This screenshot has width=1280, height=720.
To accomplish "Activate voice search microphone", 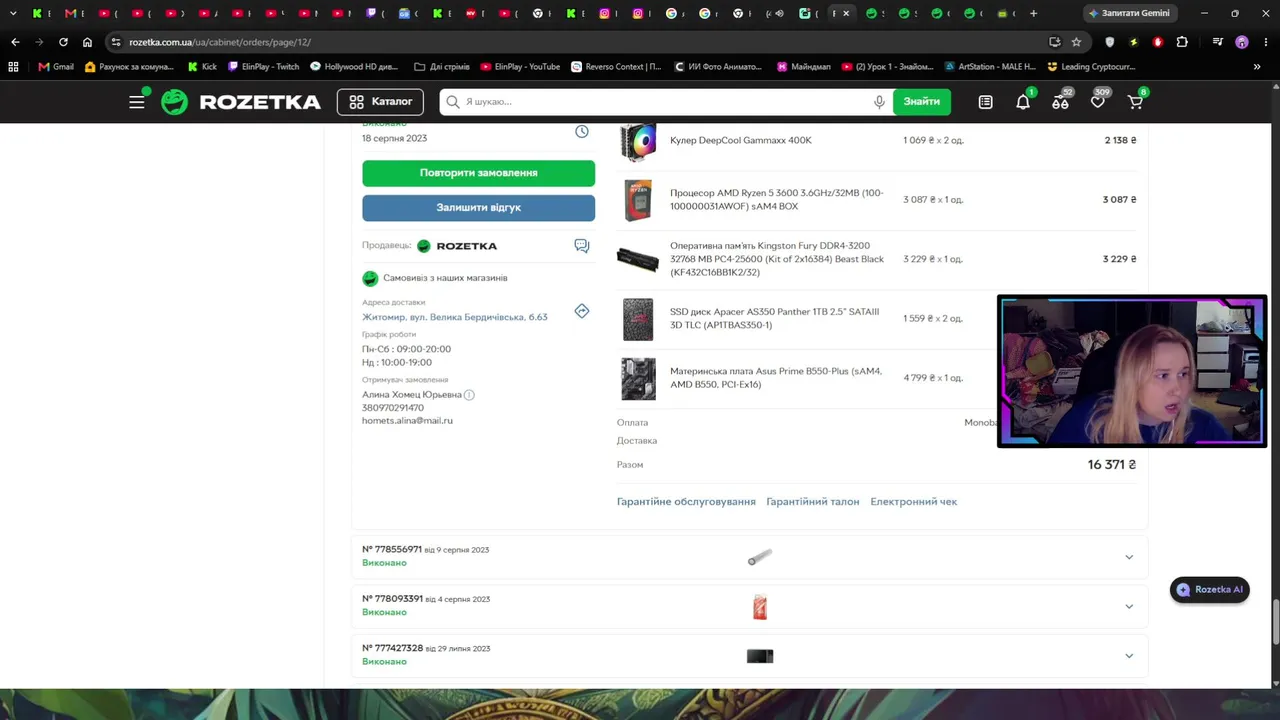I will click(x=879, y=102).
